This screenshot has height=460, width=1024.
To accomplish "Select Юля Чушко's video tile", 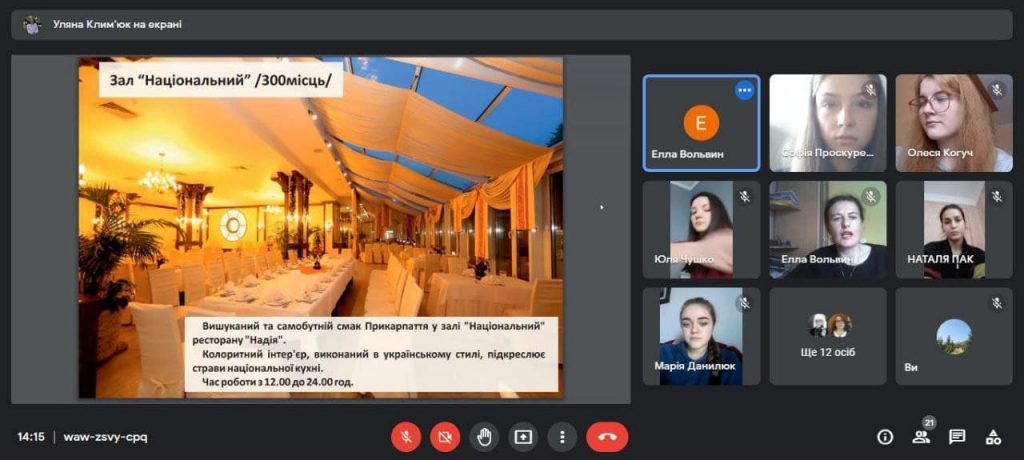I will 701,229.
